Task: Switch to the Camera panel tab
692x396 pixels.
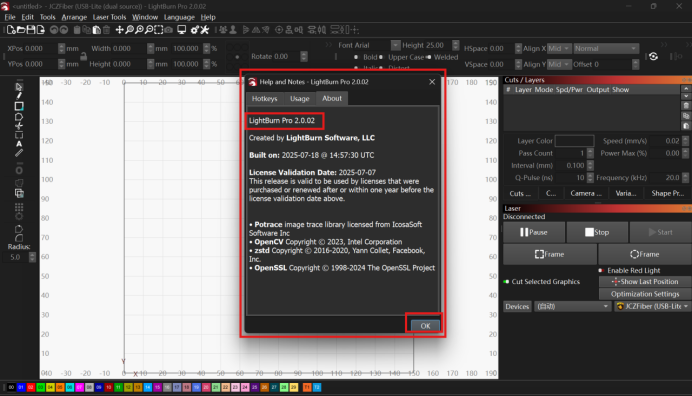Action: [586, 193]
